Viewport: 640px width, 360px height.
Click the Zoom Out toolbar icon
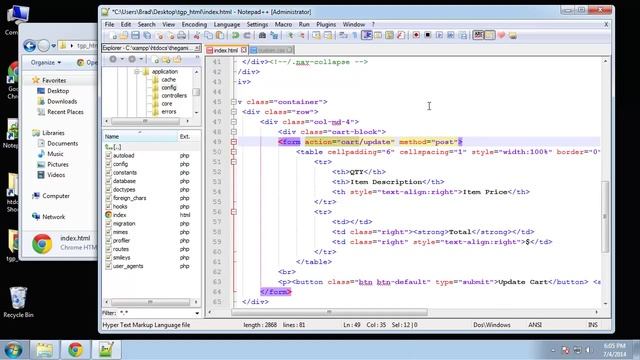click(x=302, y=36)
